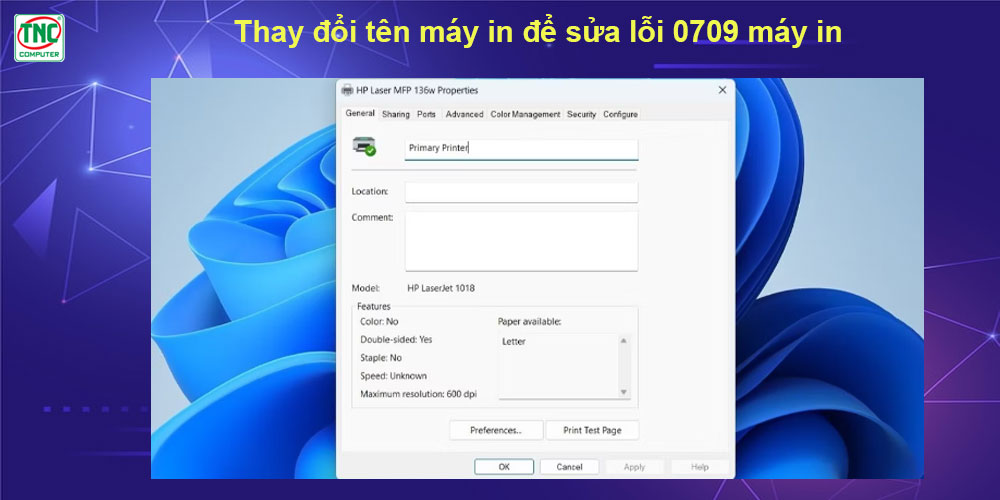Open printer Preferences
This screenshot has height=500, width=1000.
coord(496,430)
